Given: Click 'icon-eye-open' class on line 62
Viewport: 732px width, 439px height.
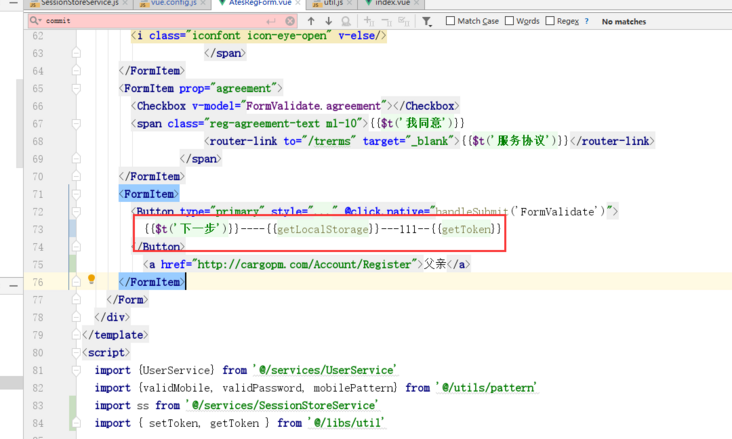Looking at the screenshot, I should [x=286, y=35].
